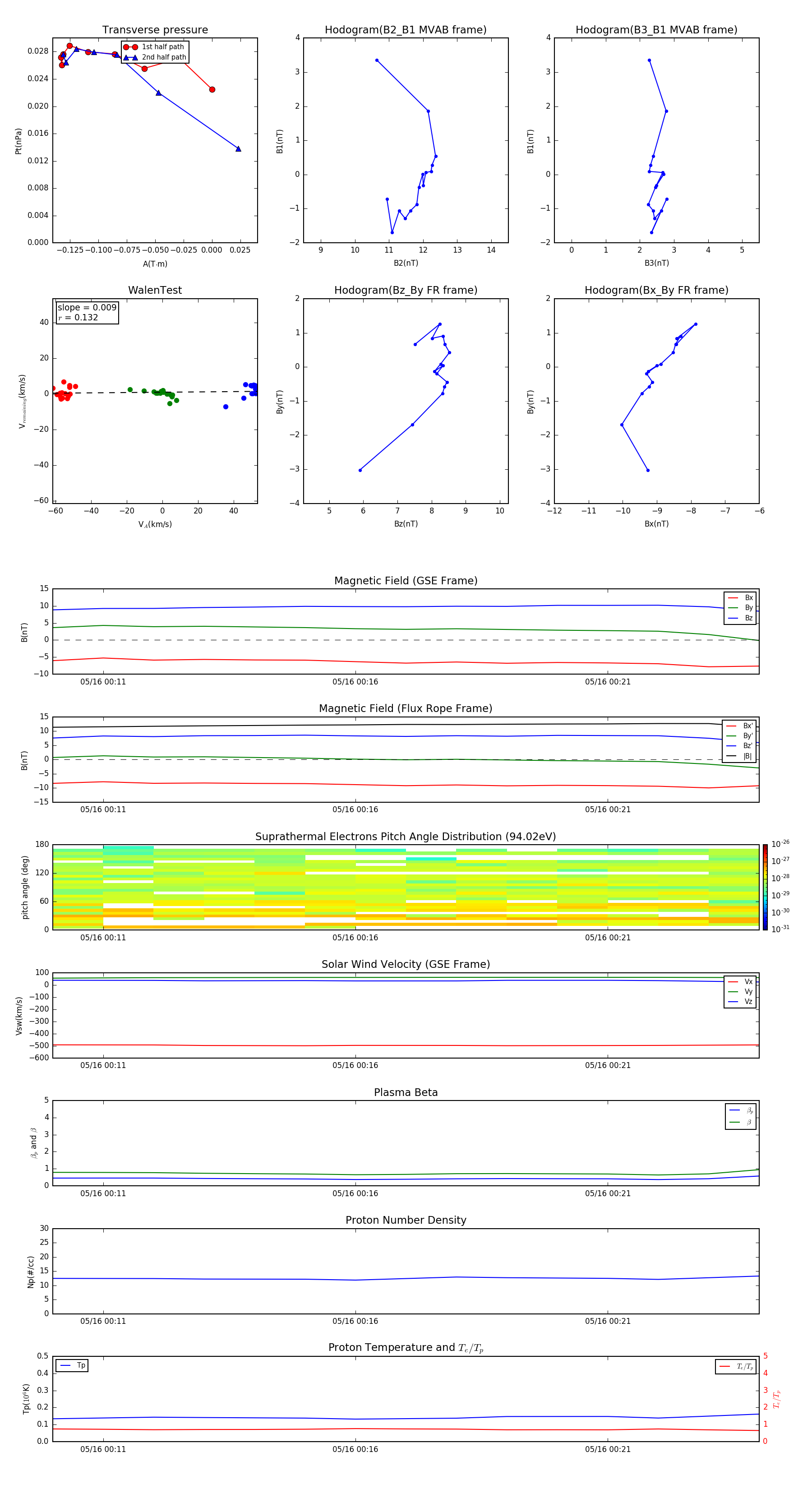Click the "Magnetic Field (GSE Frame)" title
812x1489 pixels.
(x=406, y=581)
